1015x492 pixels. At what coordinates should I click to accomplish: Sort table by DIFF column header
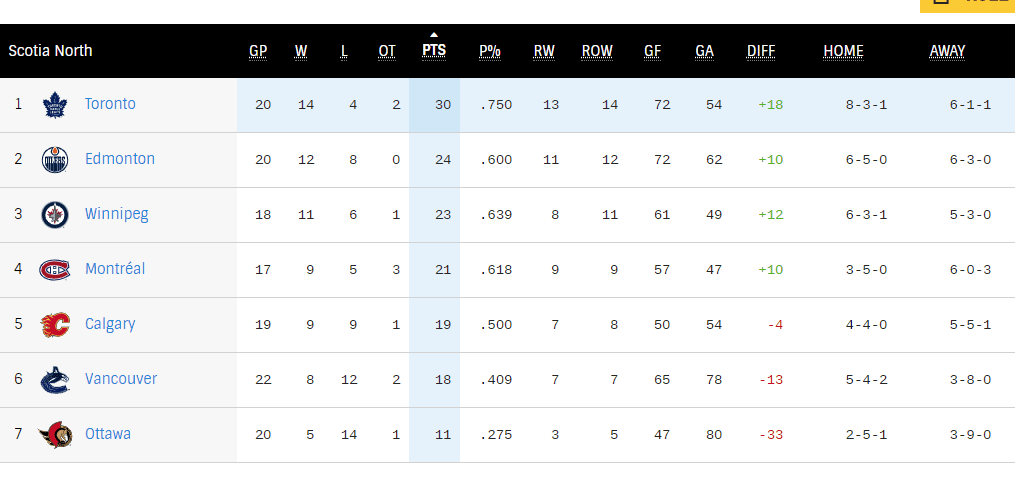[x=761, y=51]
